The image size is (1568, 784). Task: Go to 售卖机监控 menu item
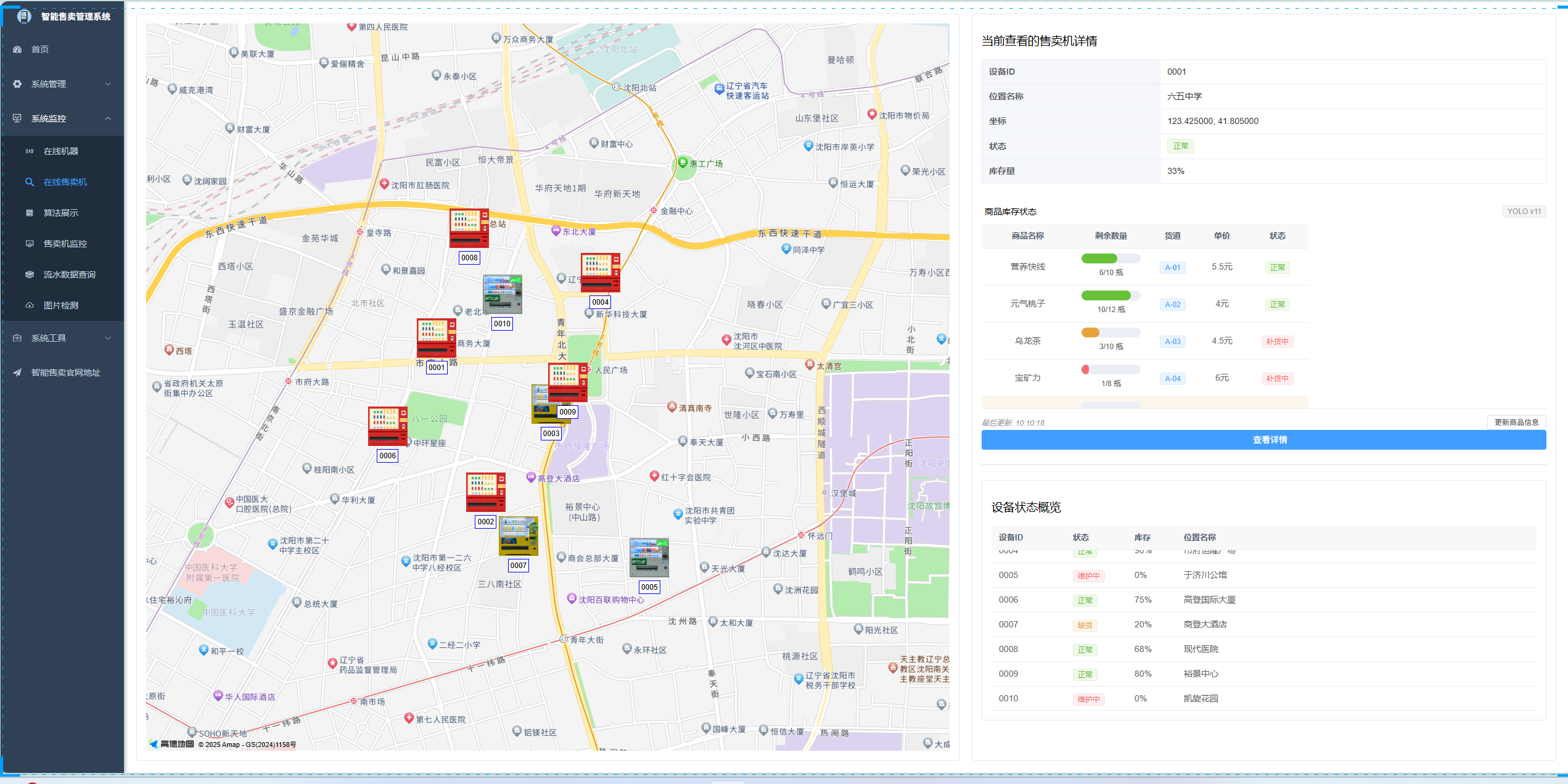coord(65,244)
